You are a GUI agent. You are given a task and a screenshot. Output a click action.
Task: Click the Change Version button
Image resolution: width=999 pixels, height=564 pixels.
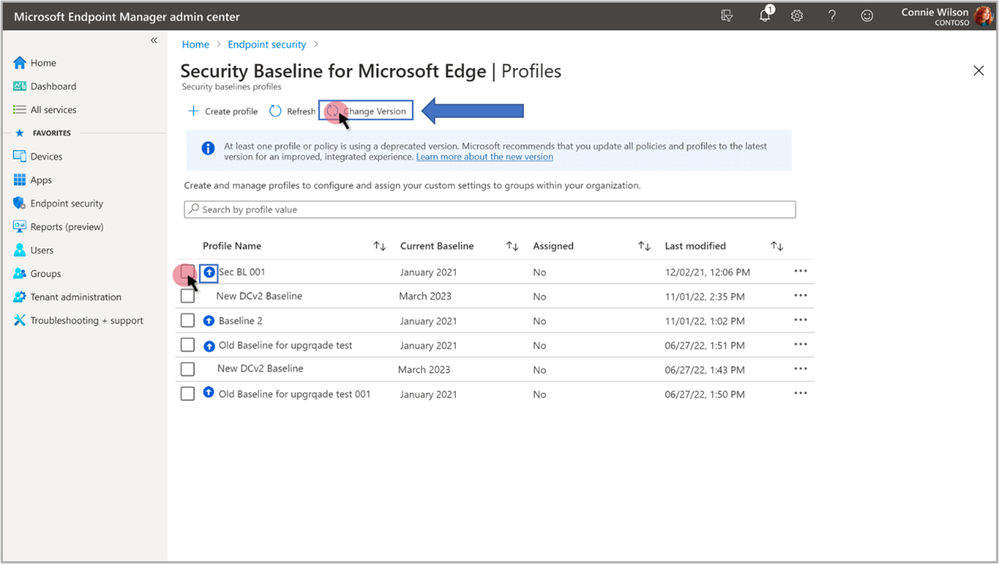pos(366,111)
